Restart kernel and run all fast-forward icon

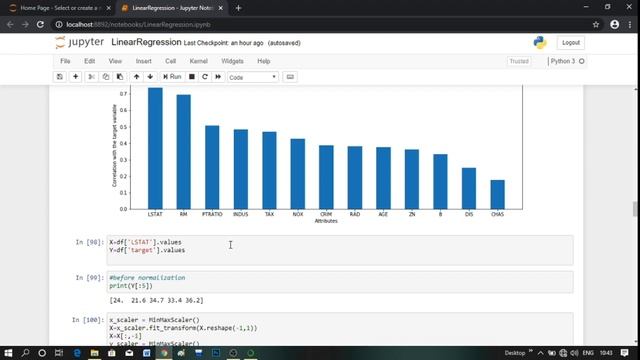(x=218, y=77)
